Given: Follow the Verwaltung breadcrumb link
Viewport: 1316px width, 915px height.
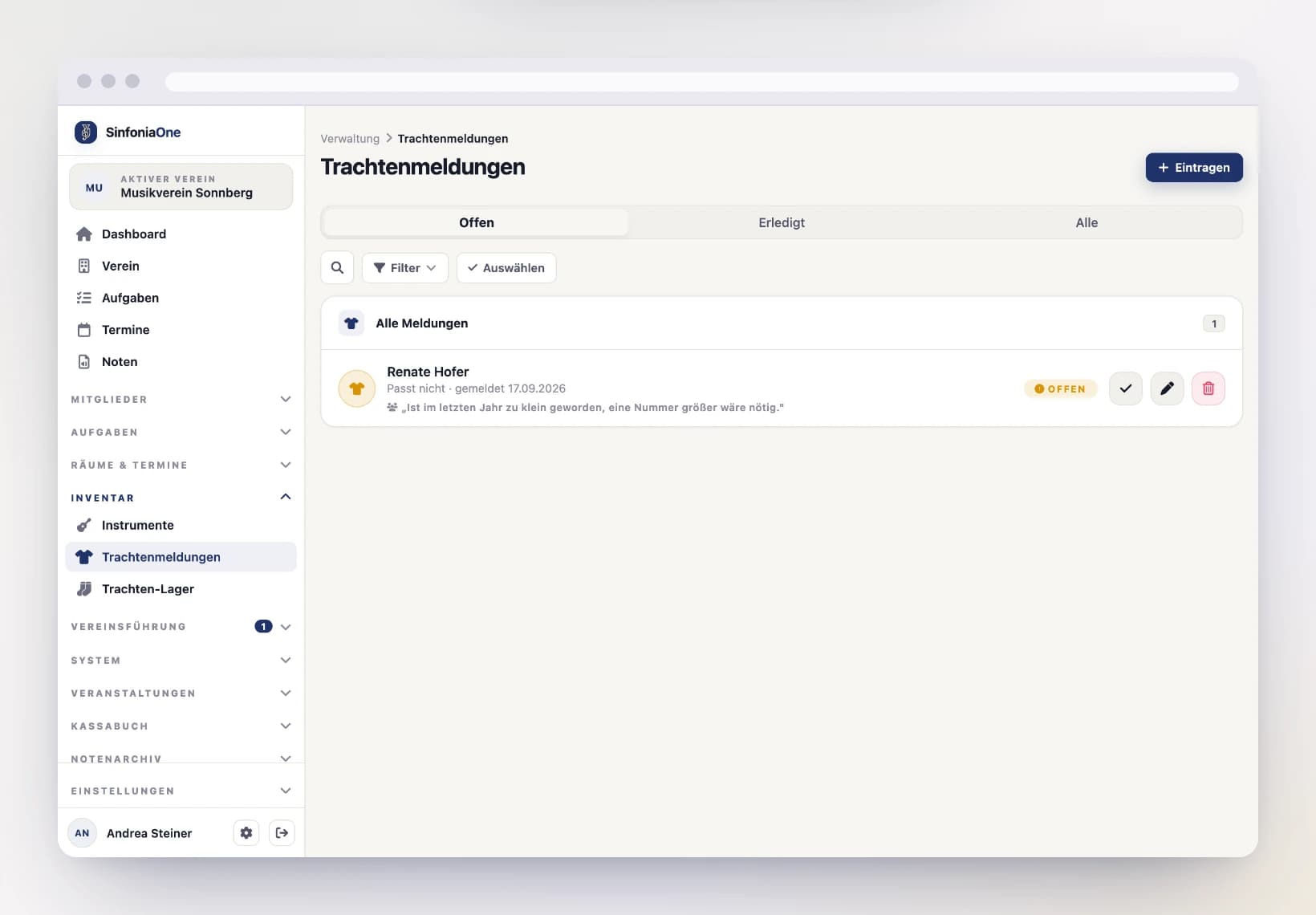Looking at the screenshot, I should pos(350,139).
